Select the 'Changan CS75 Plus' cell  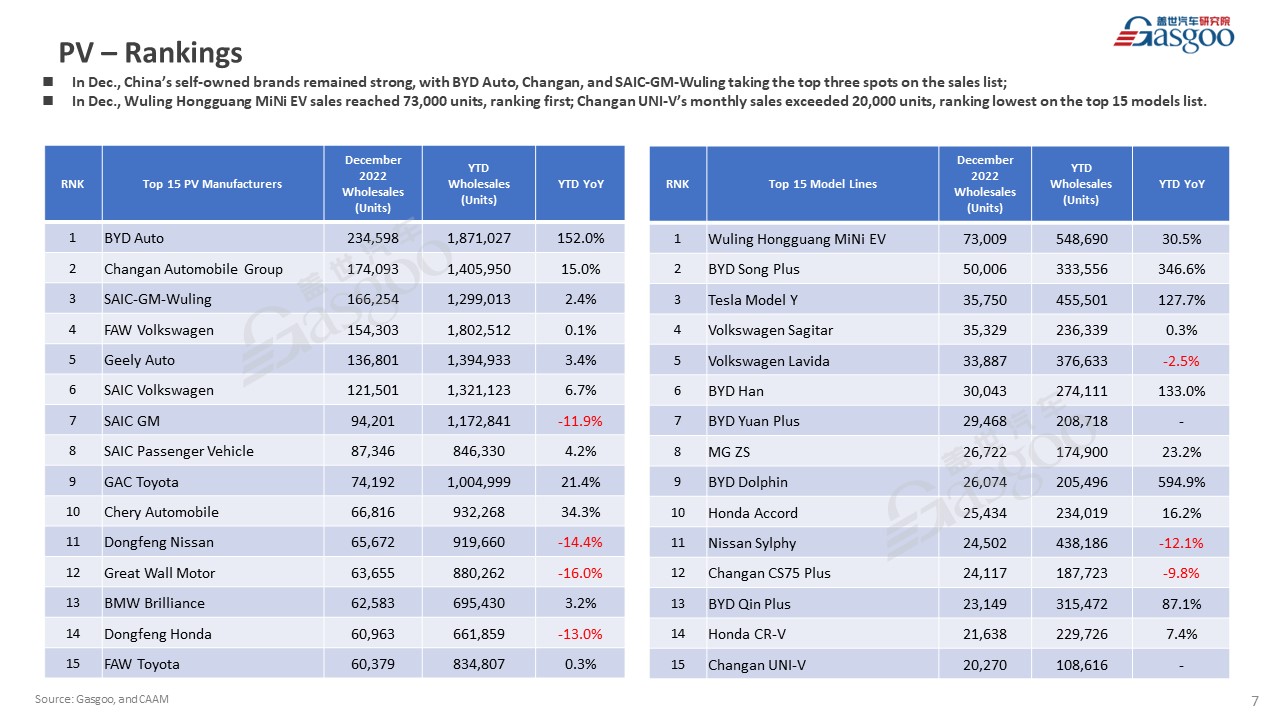822,573
